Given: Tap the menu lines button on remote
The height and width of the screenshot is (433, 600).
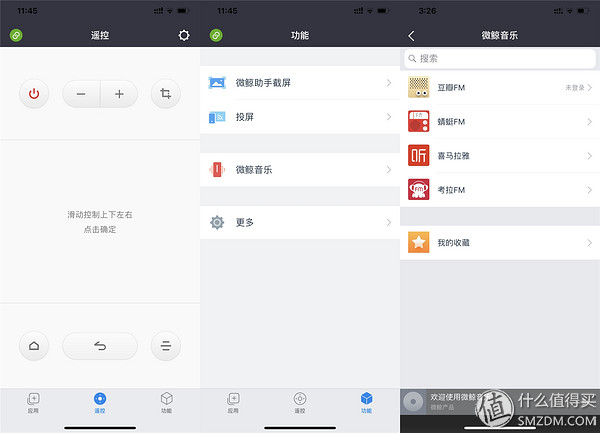Looking at the screenshot, I should click(x=166, y=346).
